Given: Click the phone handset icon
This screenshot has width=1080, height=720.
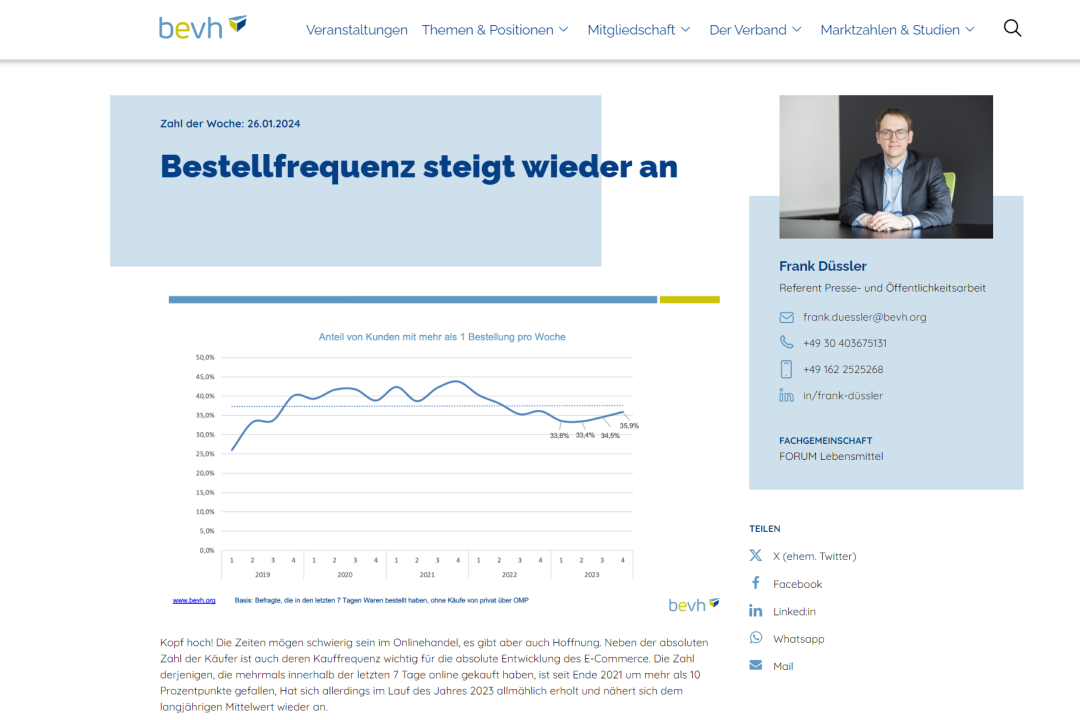Looking at the screenshot, I should click(786, 342).
